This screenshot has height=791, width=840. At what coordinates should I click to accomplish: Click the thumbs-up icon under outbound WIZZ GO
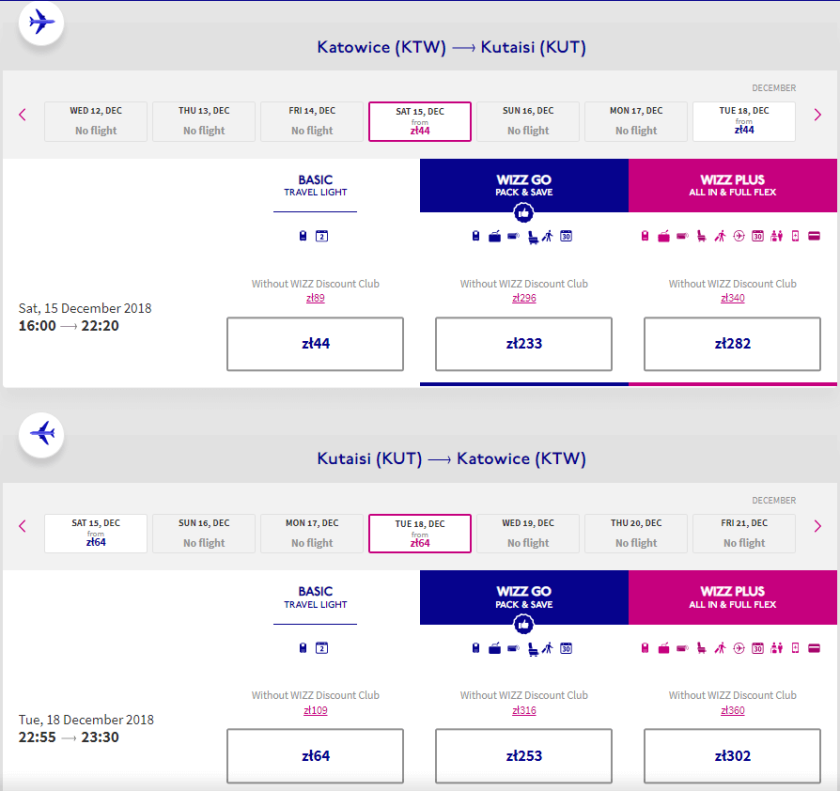point(524,213)
